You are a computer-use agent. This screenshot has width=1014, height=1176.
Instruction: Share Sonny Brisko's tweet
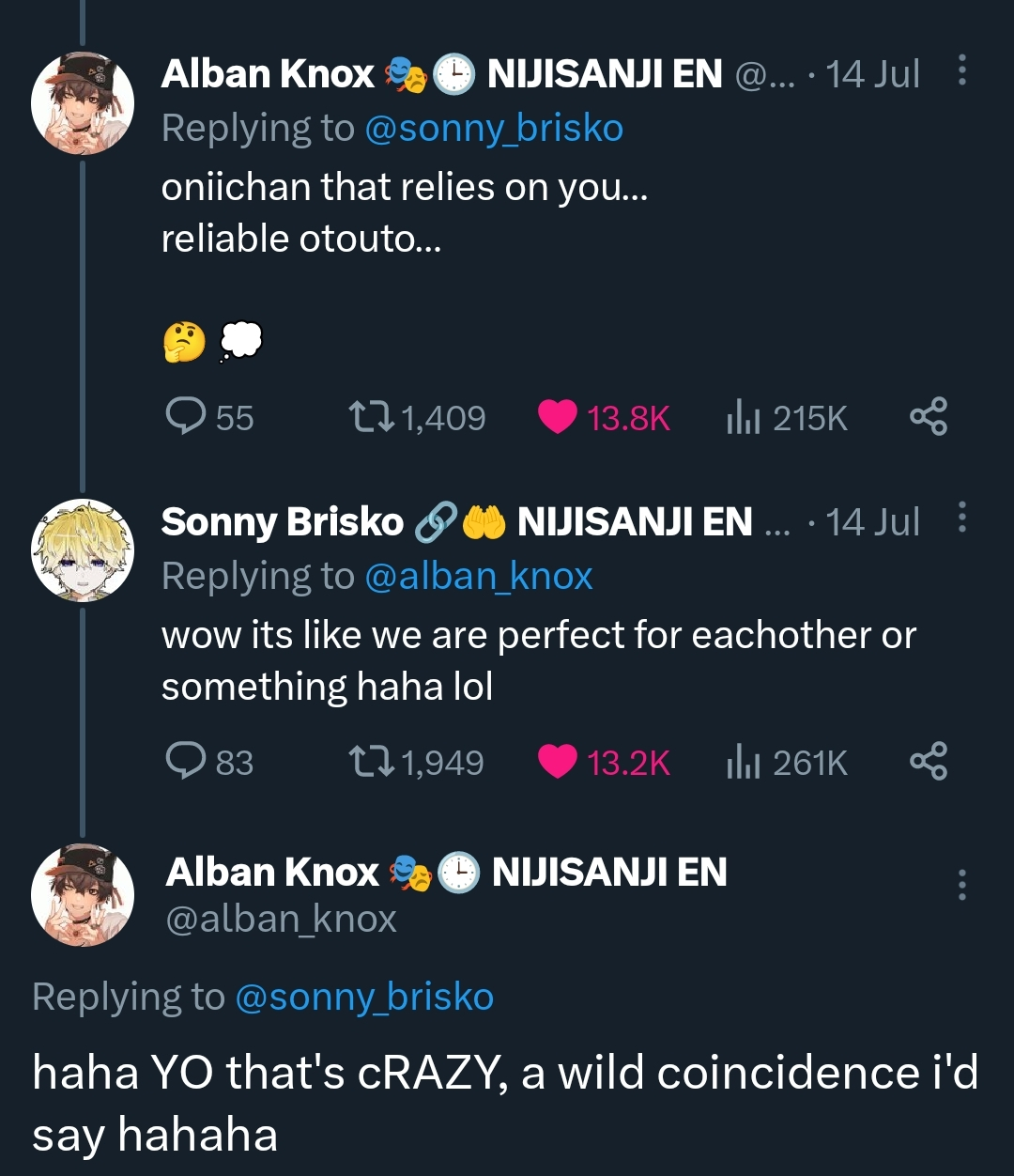pyautogui.click(x=928, y=761)
